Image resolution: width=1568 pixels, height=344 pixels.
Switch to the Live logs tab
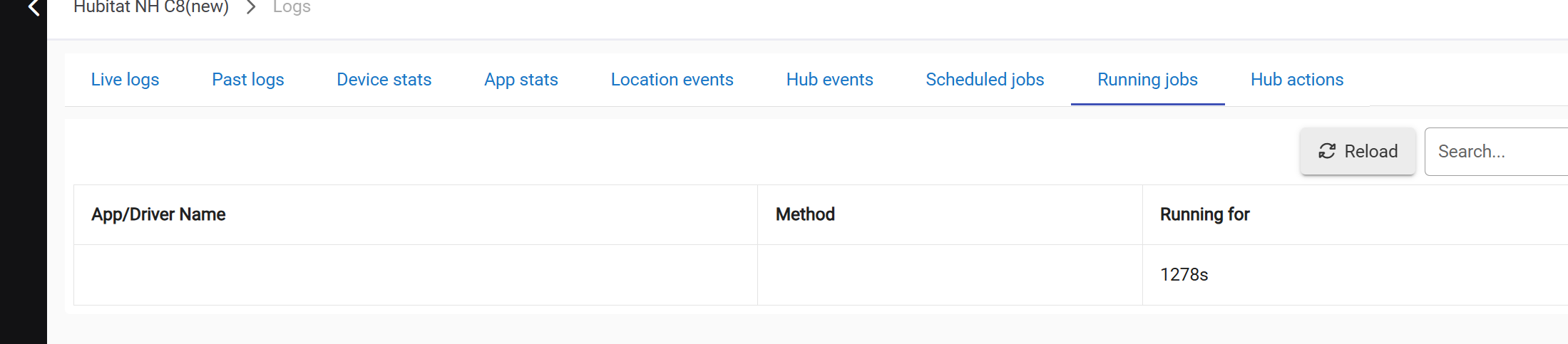[x=125, y=80]
